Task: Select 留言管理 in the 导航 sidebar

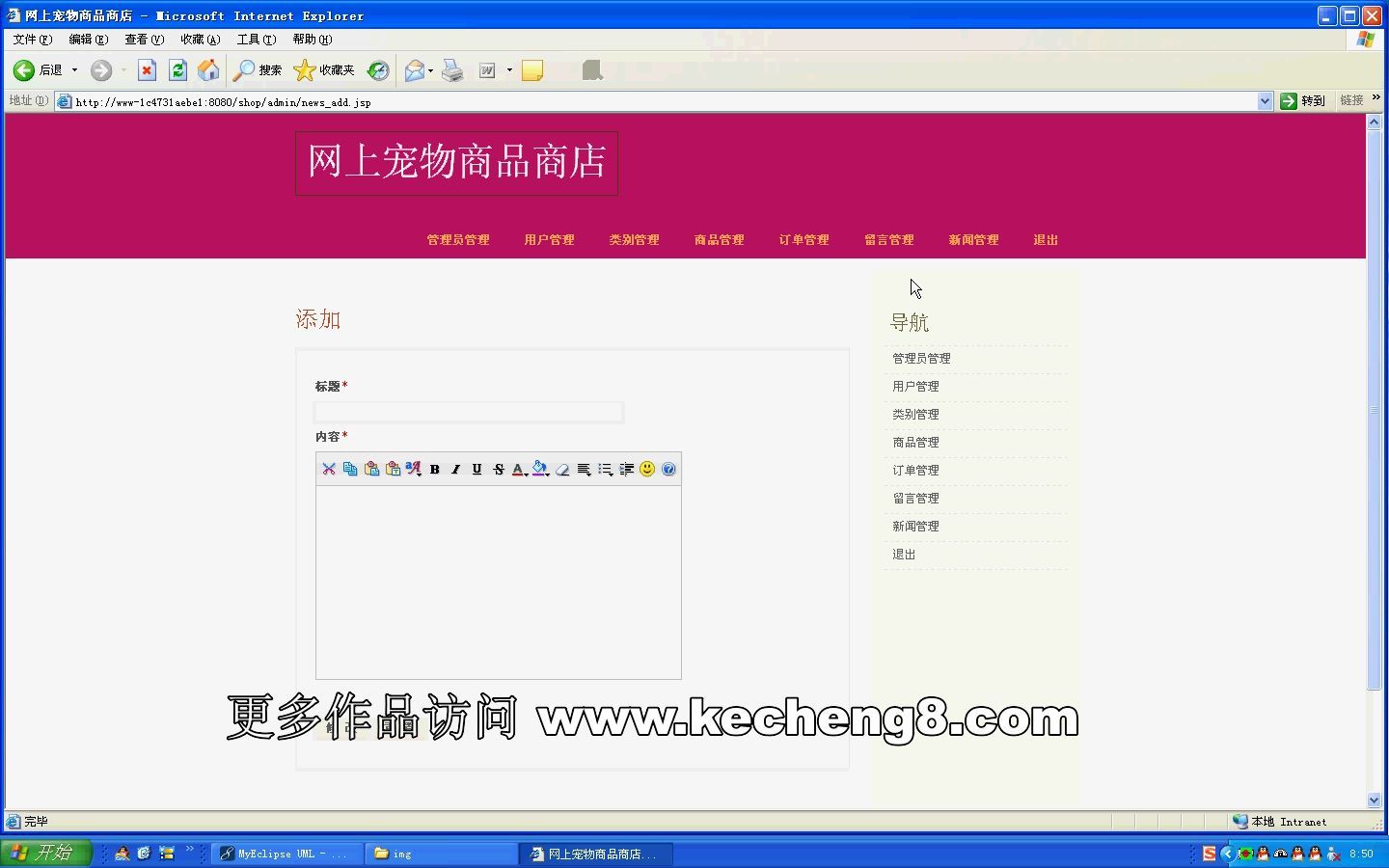Action: tap(915, 499)
